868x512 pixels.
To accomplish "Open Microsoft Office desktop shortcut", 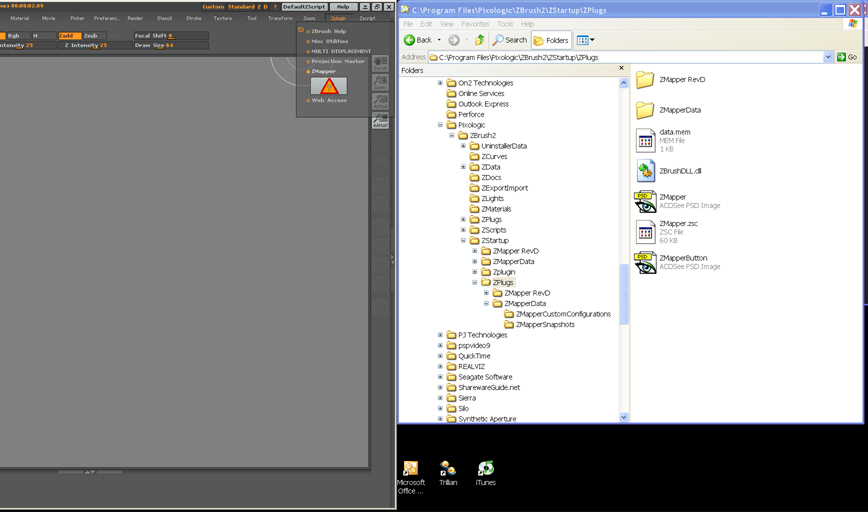I will pos(411,477).
